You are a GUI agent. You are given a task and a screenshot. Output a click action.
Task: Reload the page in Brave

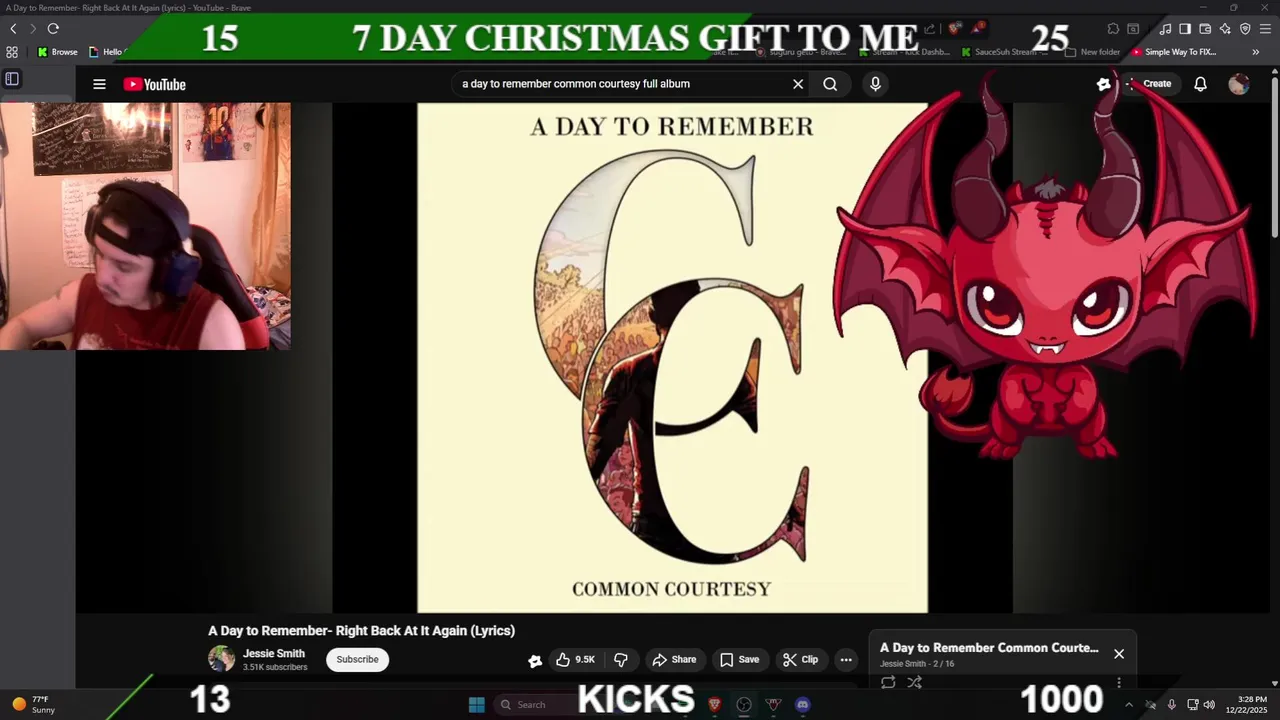[53, 29]
